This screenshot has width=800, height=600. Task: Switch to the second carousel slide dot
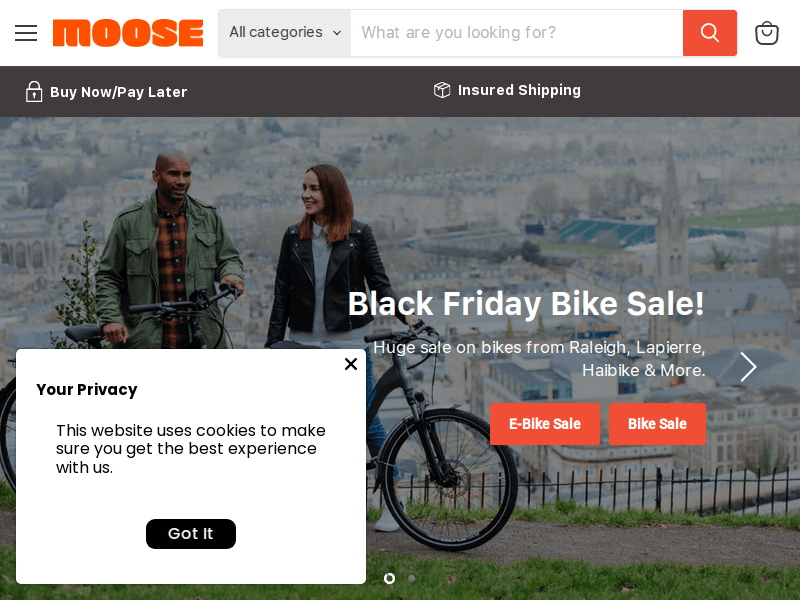coord(411,578)
